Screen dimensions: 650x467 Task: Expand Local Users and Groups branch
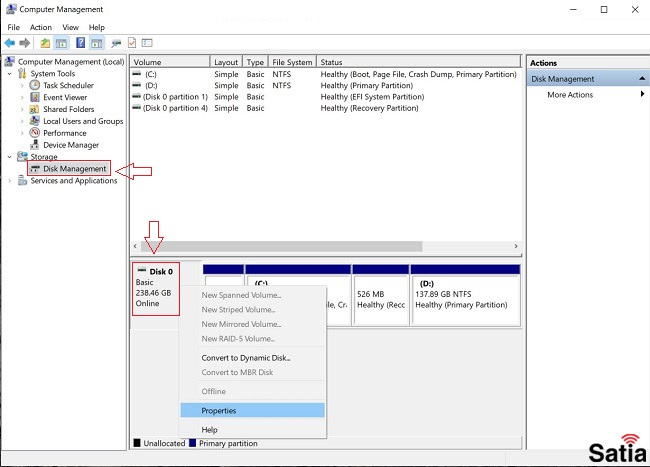(x=22, y=121)
